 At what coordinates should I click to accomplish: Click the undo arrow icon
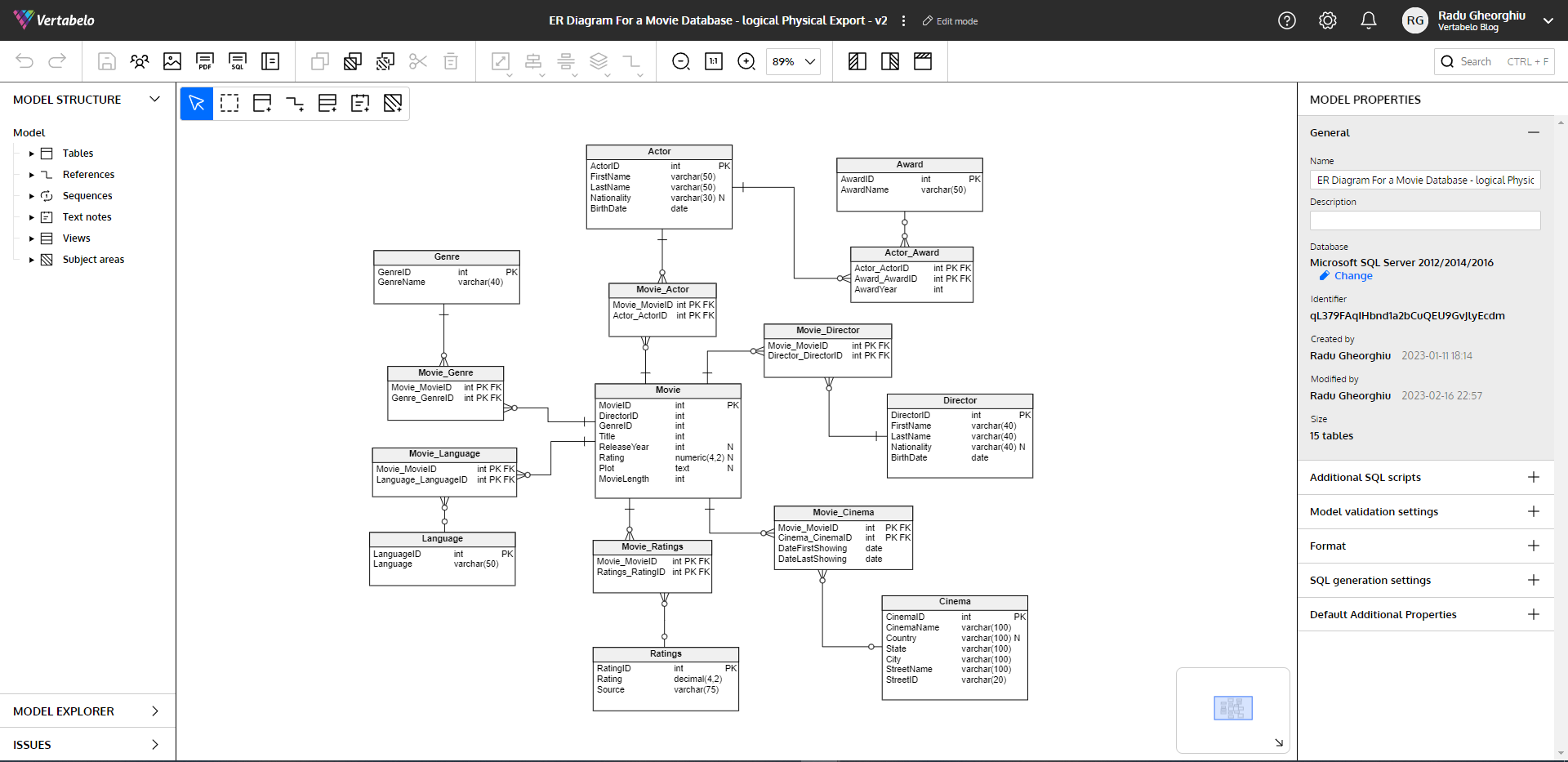click(x=24, y=61)
